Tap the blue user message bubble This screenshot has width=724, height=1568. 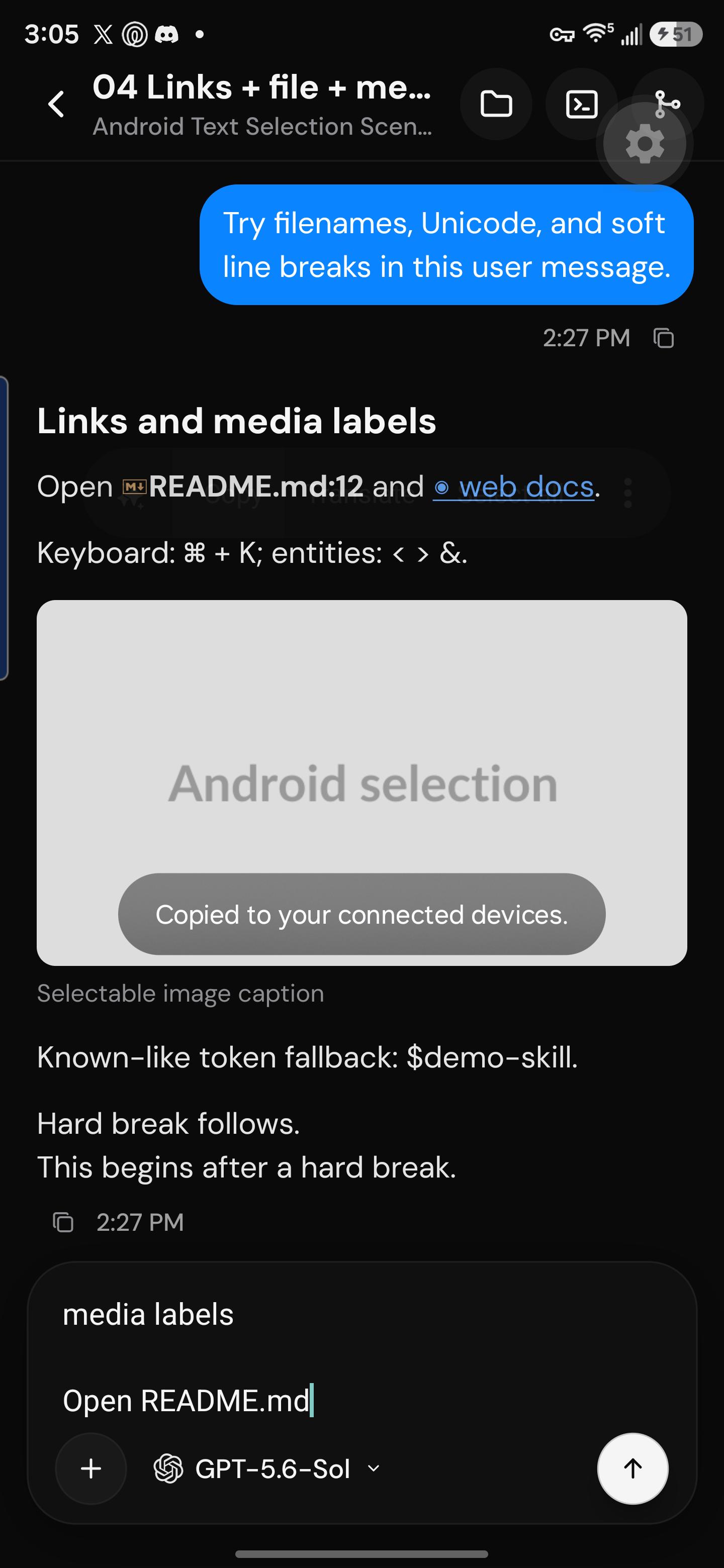(x=446, y=245)
